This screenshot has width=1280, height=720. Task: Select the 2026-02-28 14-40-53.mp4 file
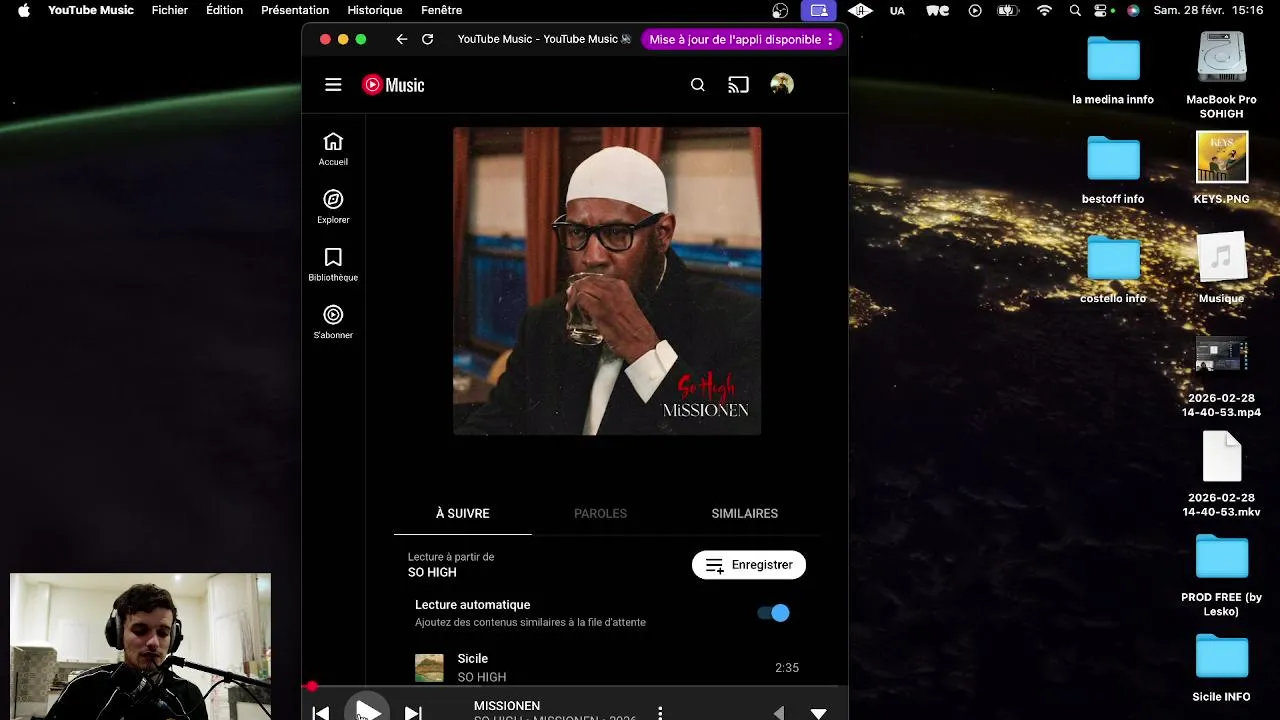pyautogui.click(x=1221, y=377)
